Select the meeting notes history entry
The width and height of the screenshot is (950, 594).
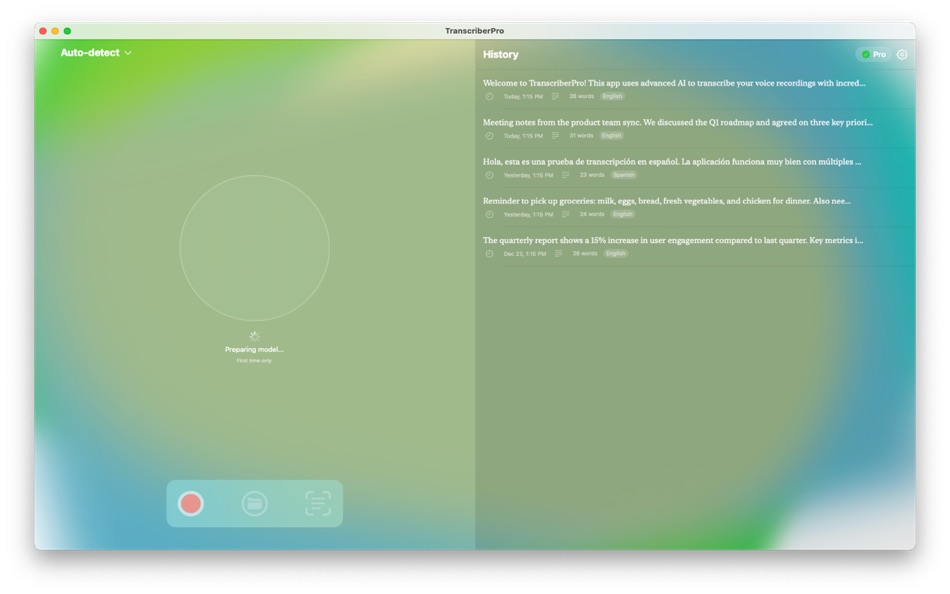point(678,122)
